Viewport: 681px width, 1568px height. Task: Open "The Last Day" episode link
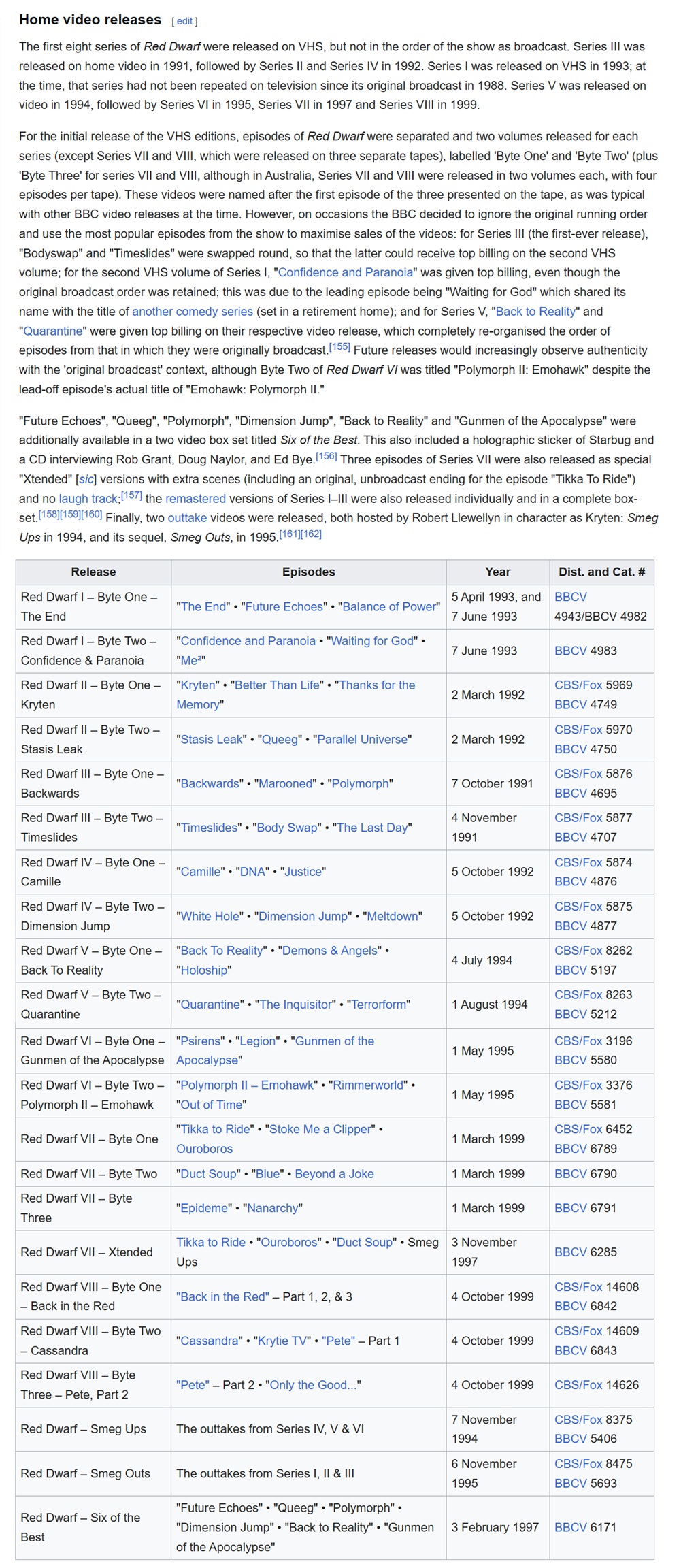pos(373,828)
